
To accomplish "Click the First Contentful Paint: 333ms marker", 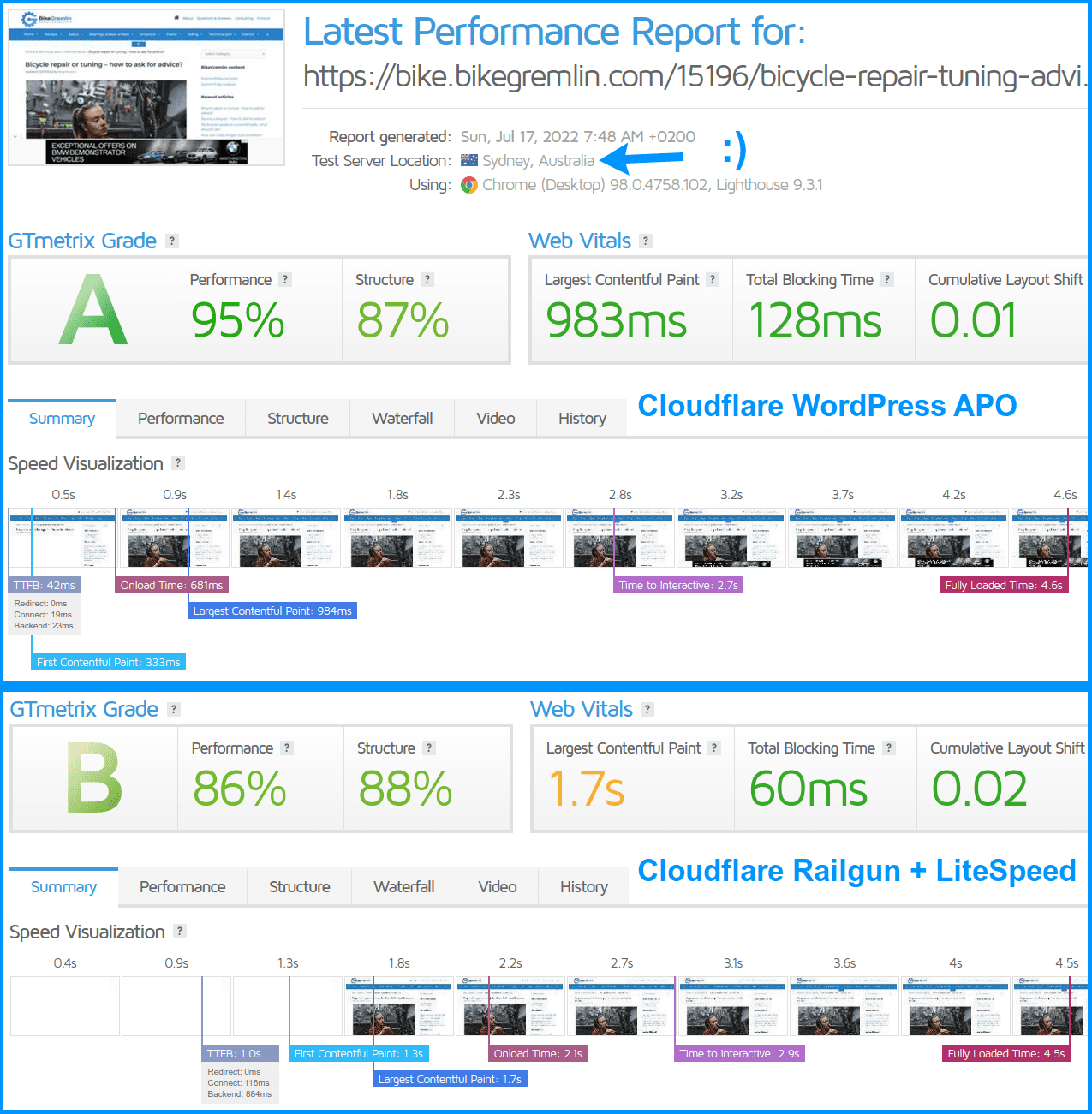I will [108, 663].
